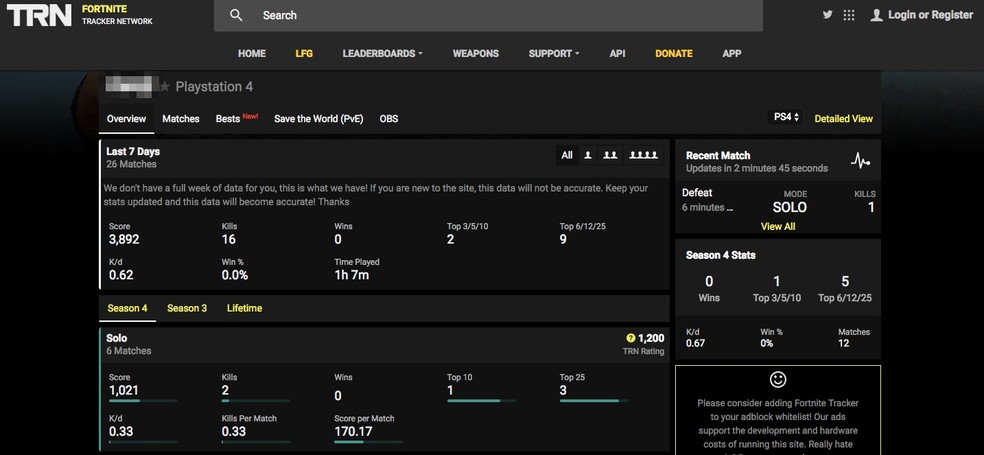Select the Season 4 stats tab
The height and width of the screenshot is (455, 984).
click(127, 308)
